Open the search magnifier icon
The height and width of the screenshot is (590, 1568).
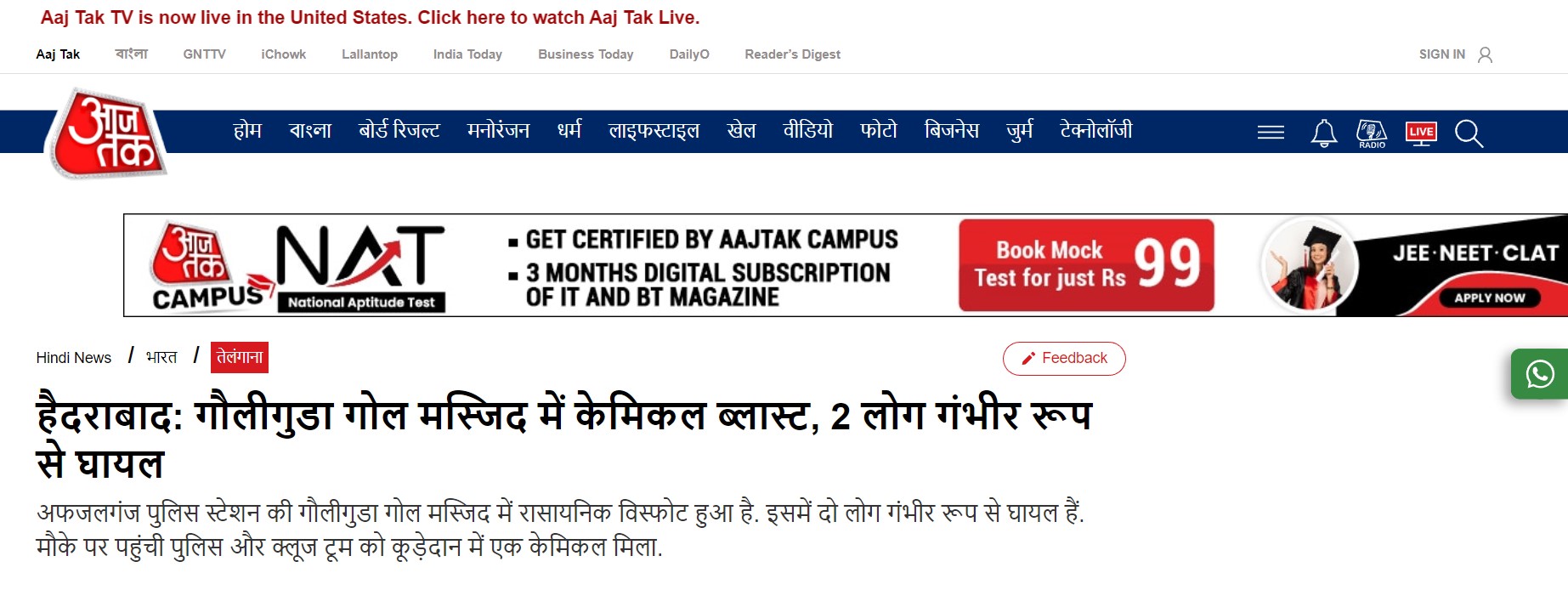point(1469,133)
